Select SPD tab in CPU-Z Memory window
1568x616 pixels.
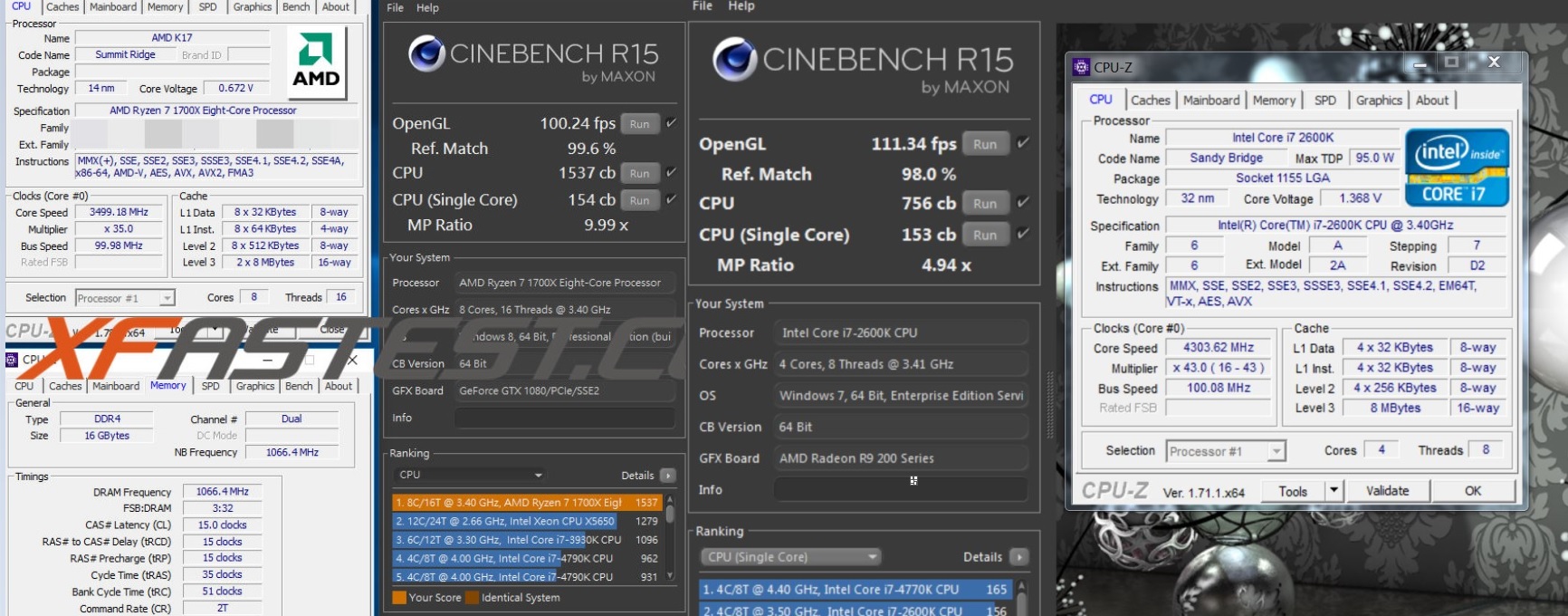coord(210,386)
